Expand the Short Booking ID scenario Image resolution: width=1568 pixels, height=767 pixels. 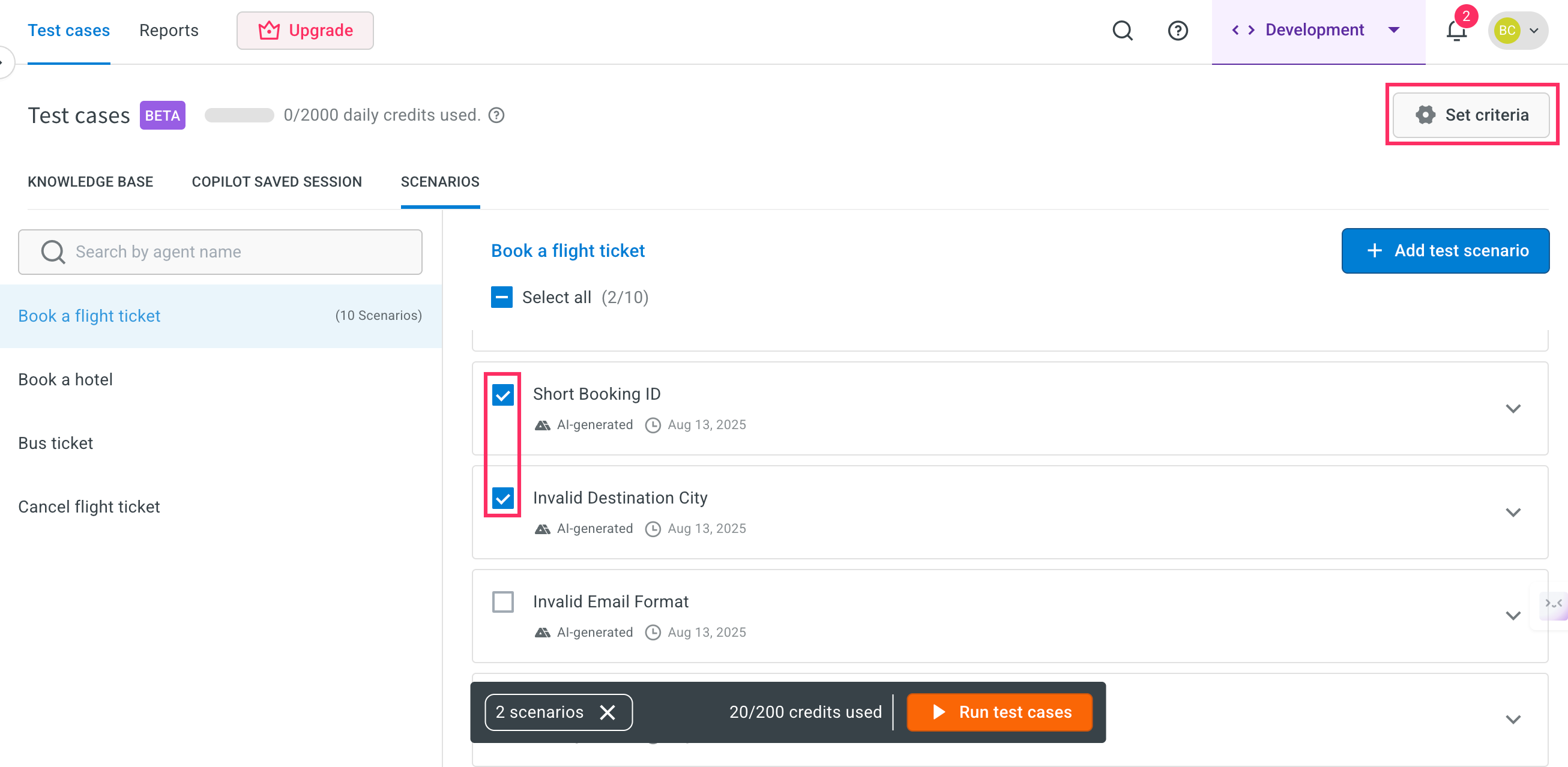click(x=1513, y=409)
